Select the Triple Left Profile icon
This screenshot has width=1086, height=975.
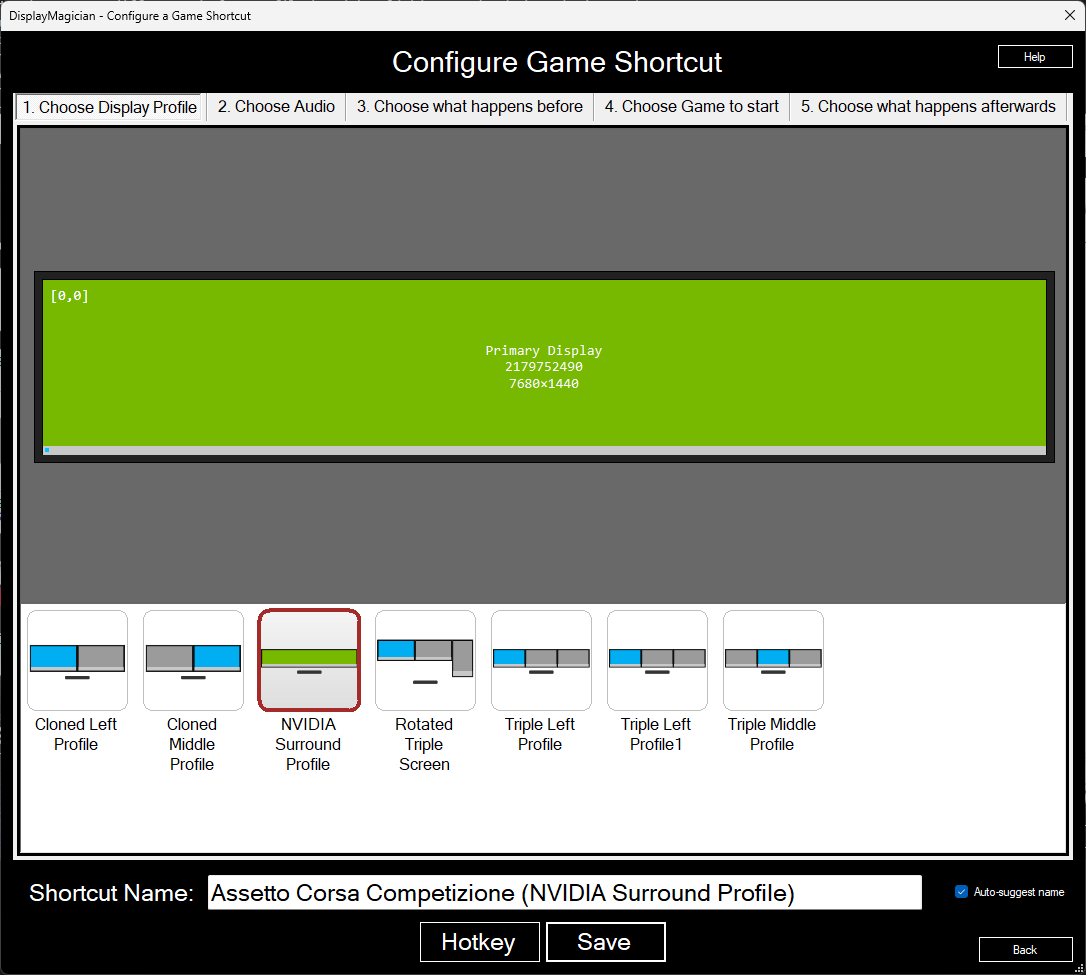pyautogui.click(x=541, y=660)
